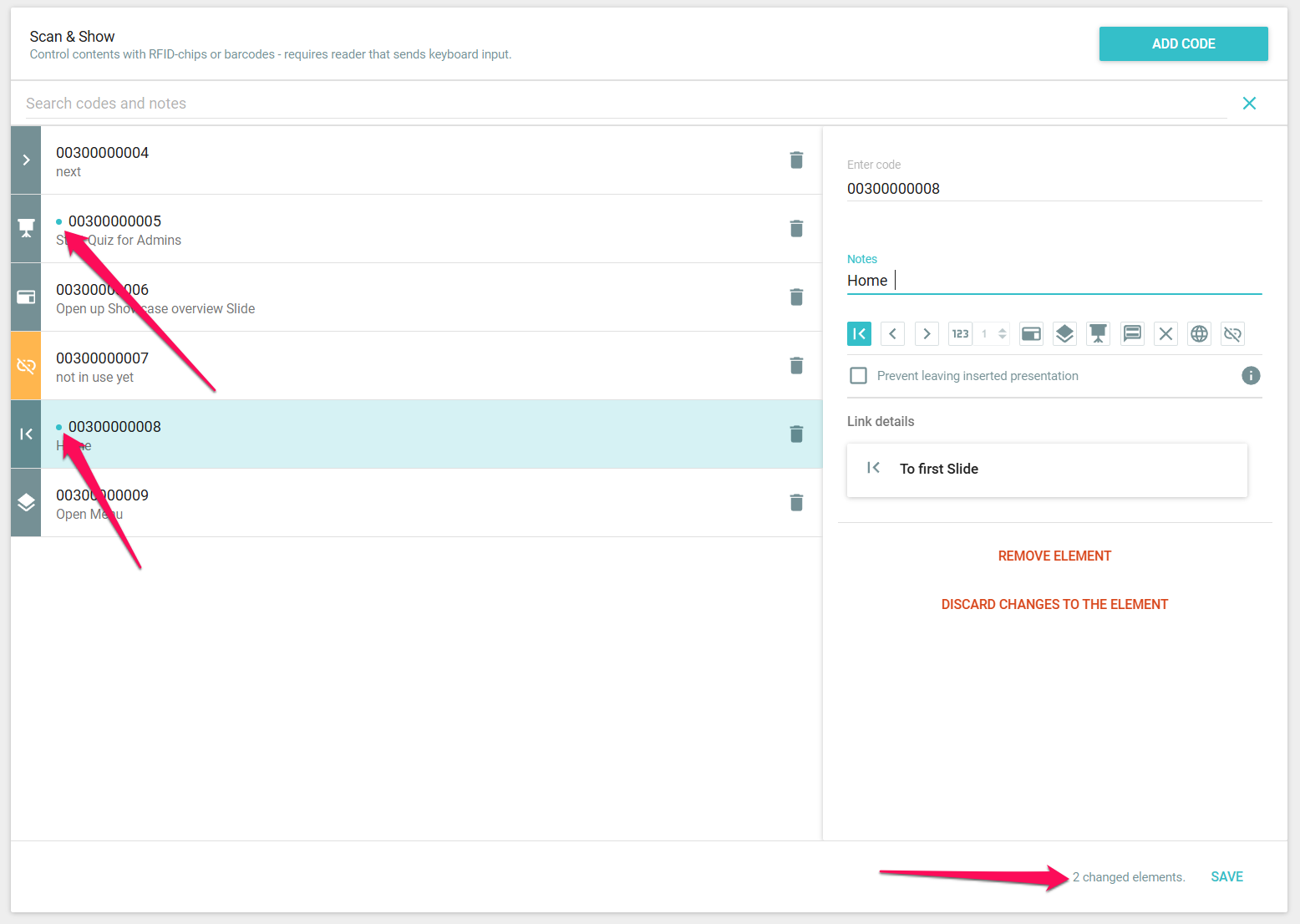Select the layers (menu) action icon
This screenshot has width=1300, height=924.
point(1064,334)
